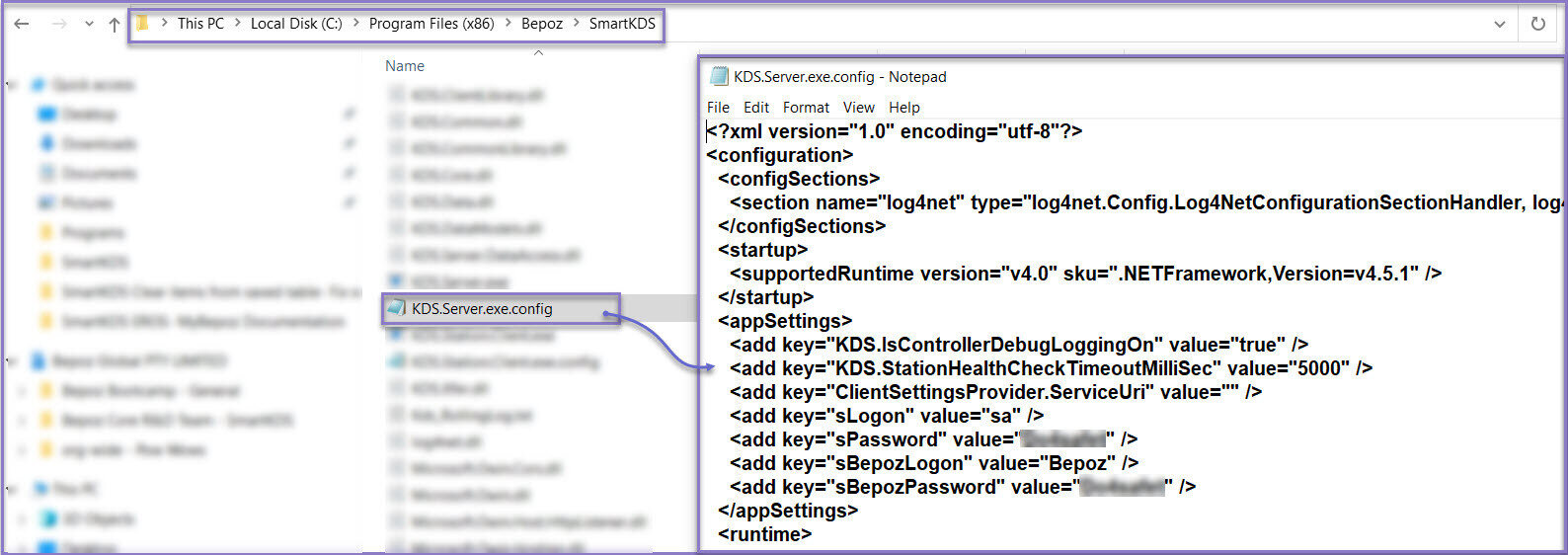Go back in File Explorer

21,24
